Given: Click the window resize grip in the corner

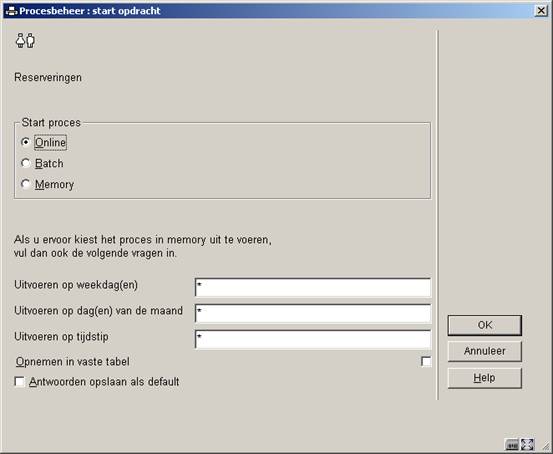Looking at the screenshot, I should click(545, 446).
